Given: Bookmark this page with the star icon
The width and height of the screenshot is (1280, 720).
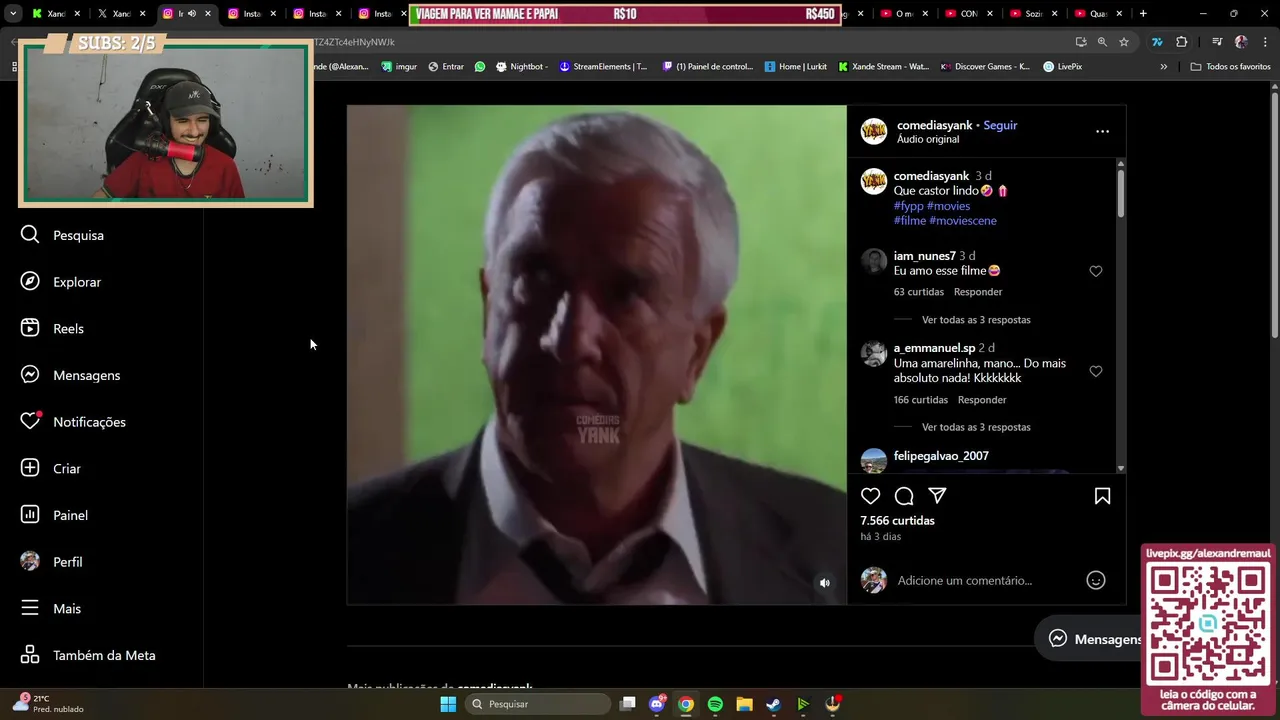Looking at the screenshot, I should pyautogui.click(x=1124, y=42).
